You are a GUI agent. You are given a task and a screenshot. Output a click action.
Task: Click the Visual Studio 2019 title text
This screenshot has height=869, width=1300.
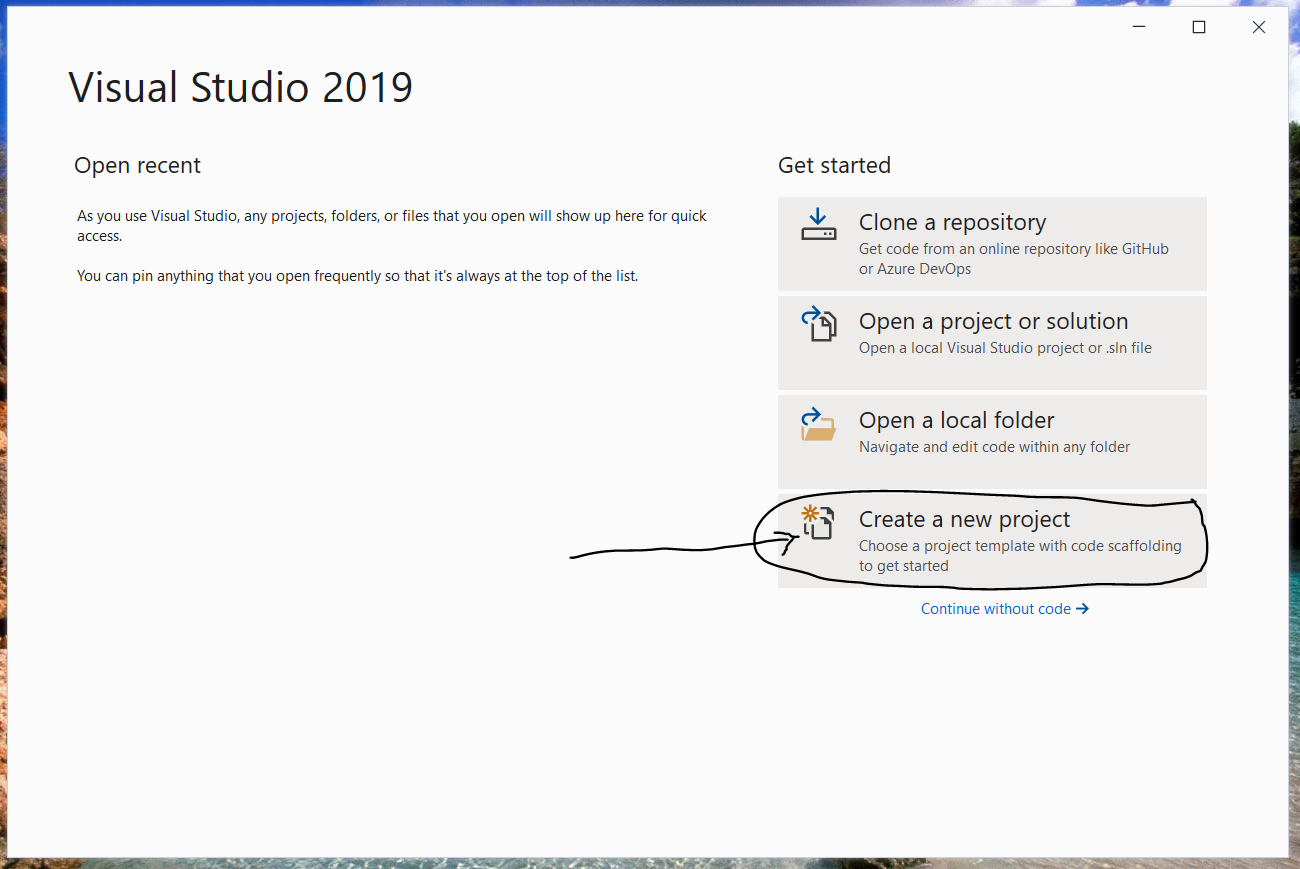[241, 88]
